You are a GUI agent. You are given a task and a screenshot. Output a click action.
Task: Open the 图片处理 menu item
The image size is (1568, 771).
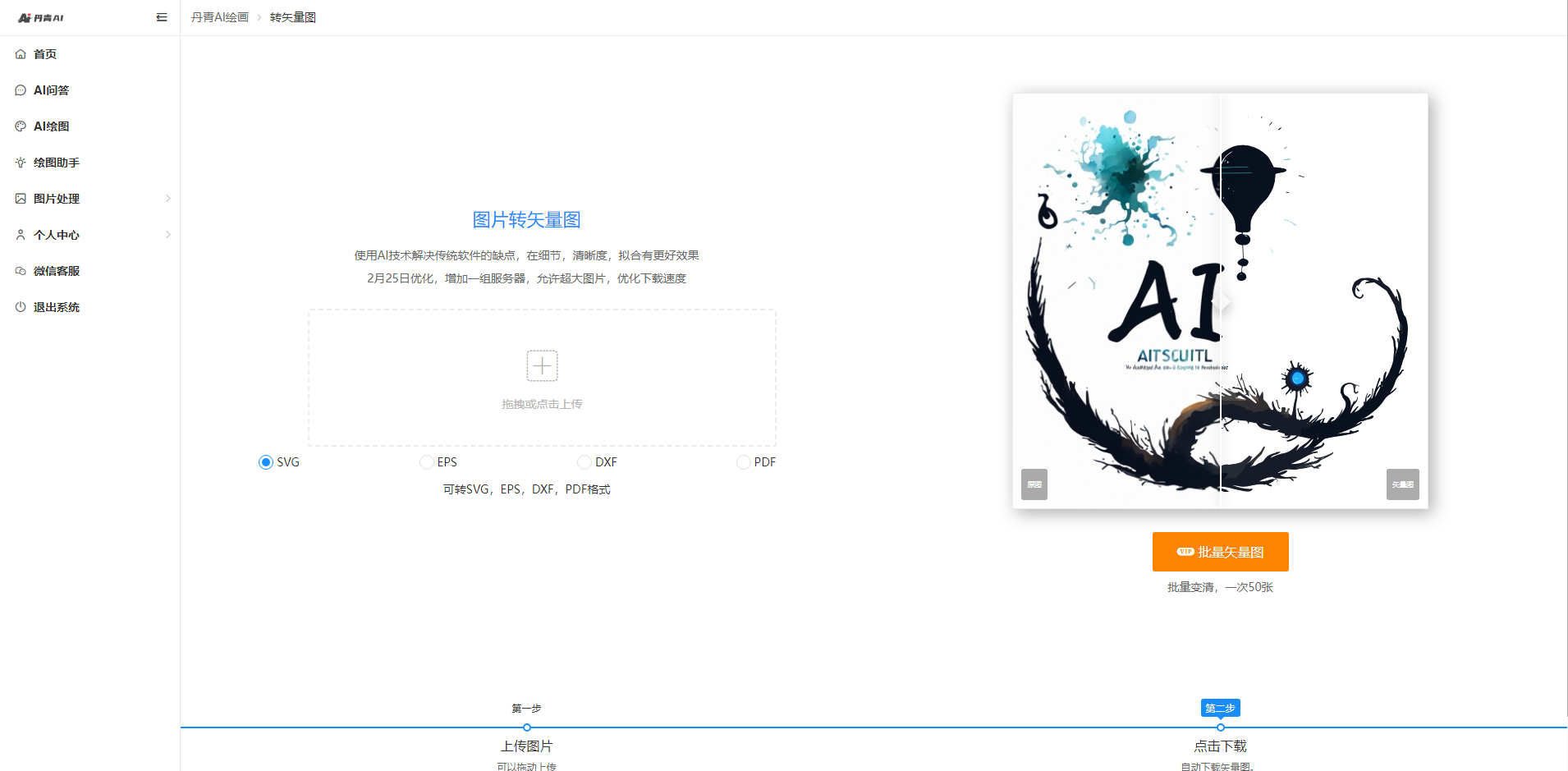coord(57,199)
